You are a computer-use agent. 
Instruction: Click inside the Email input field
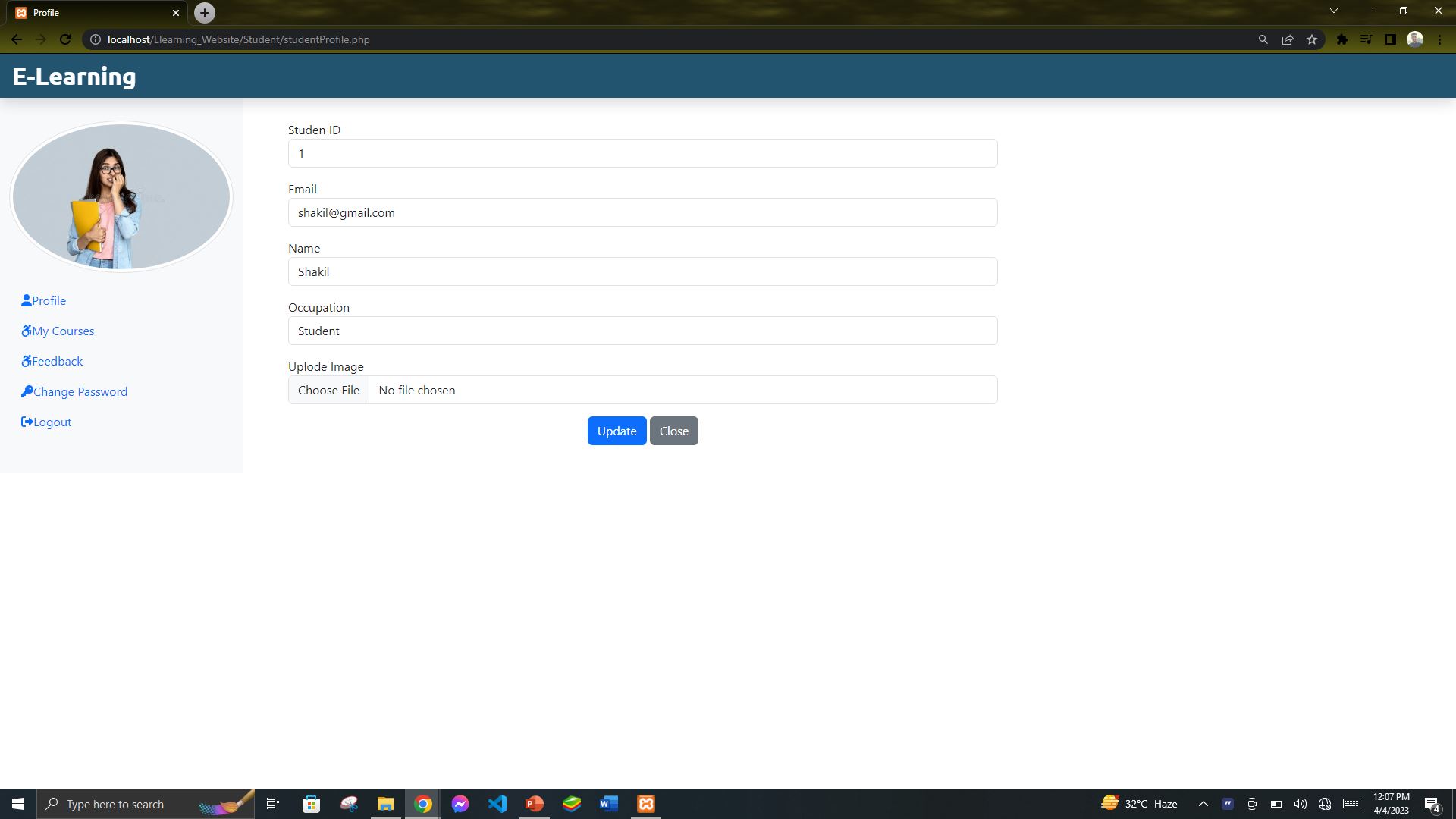click(x=642, y=212)
